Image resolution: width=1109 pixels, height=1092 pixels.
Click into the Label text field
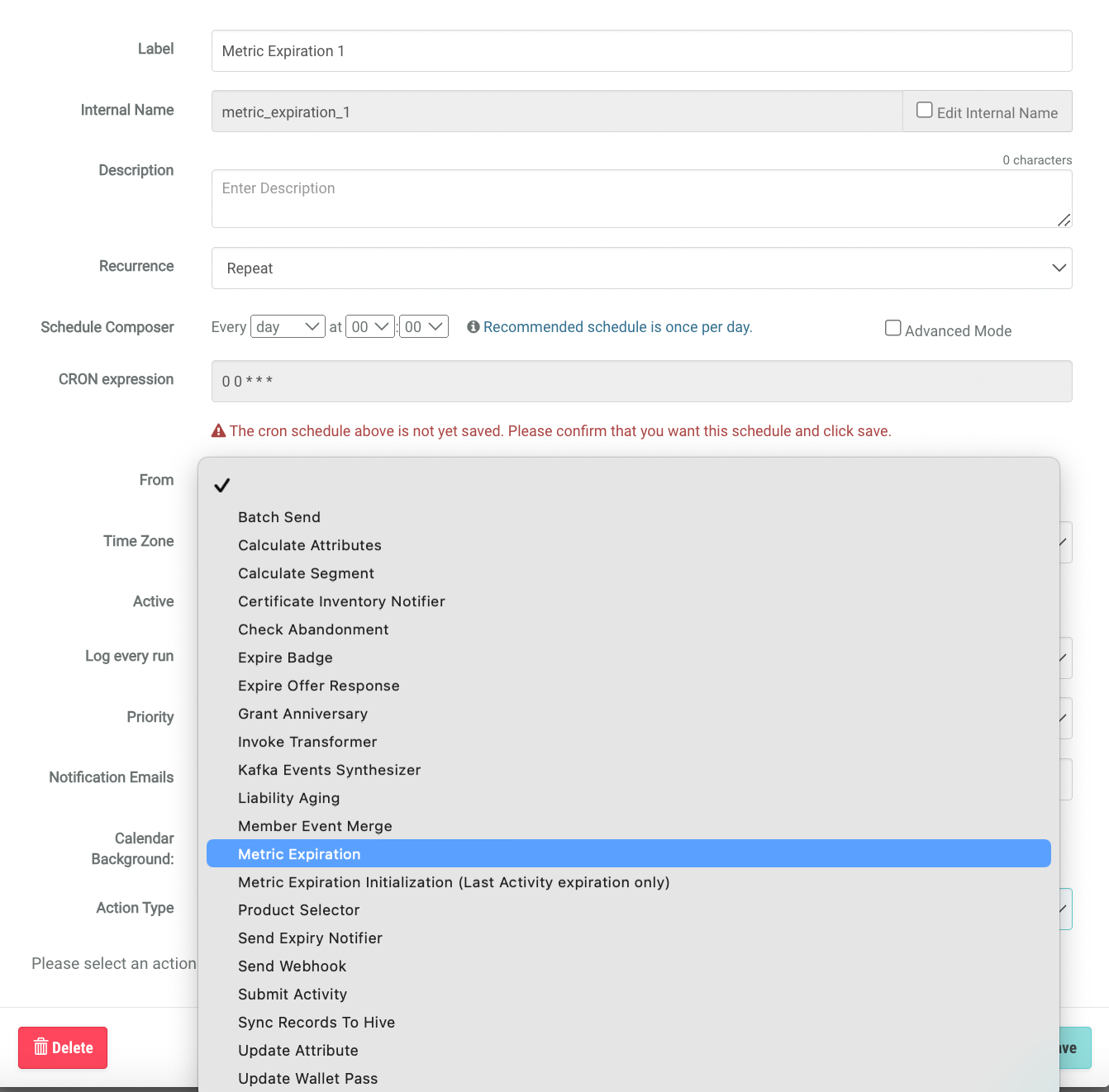[641, 51]
